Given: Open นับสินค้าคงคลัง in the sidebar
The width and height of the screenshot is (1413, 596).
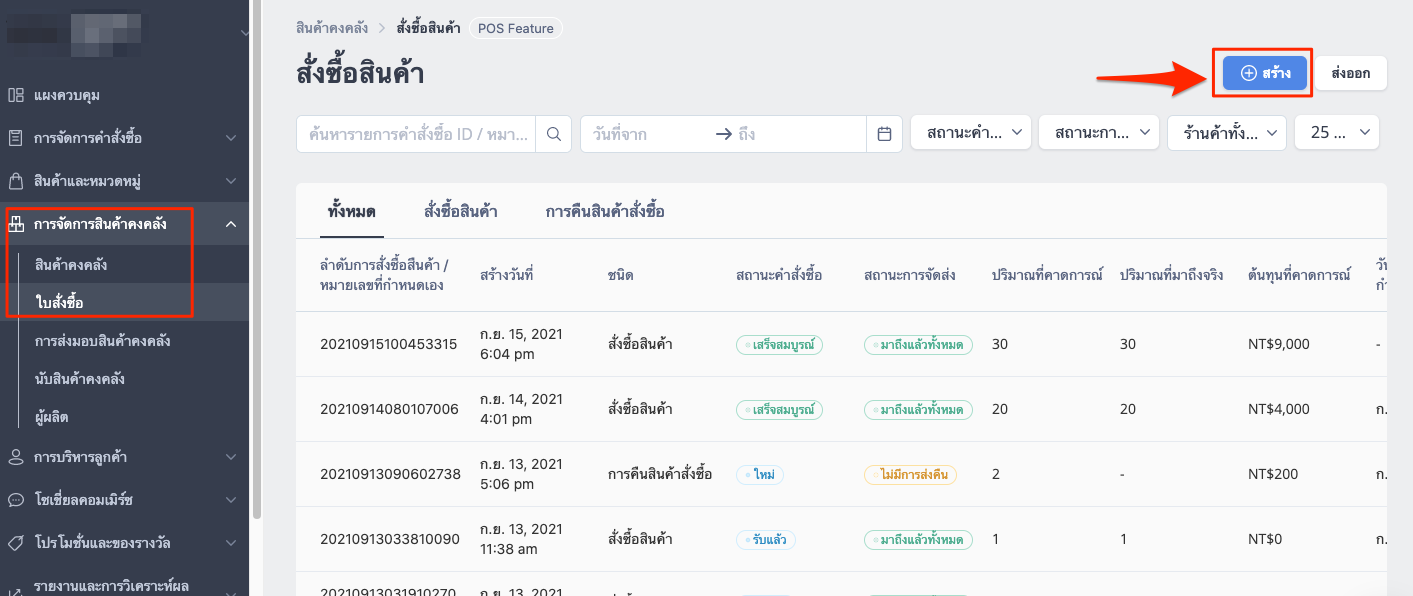Looking at the screenshot, I should [x=79, y=379].
